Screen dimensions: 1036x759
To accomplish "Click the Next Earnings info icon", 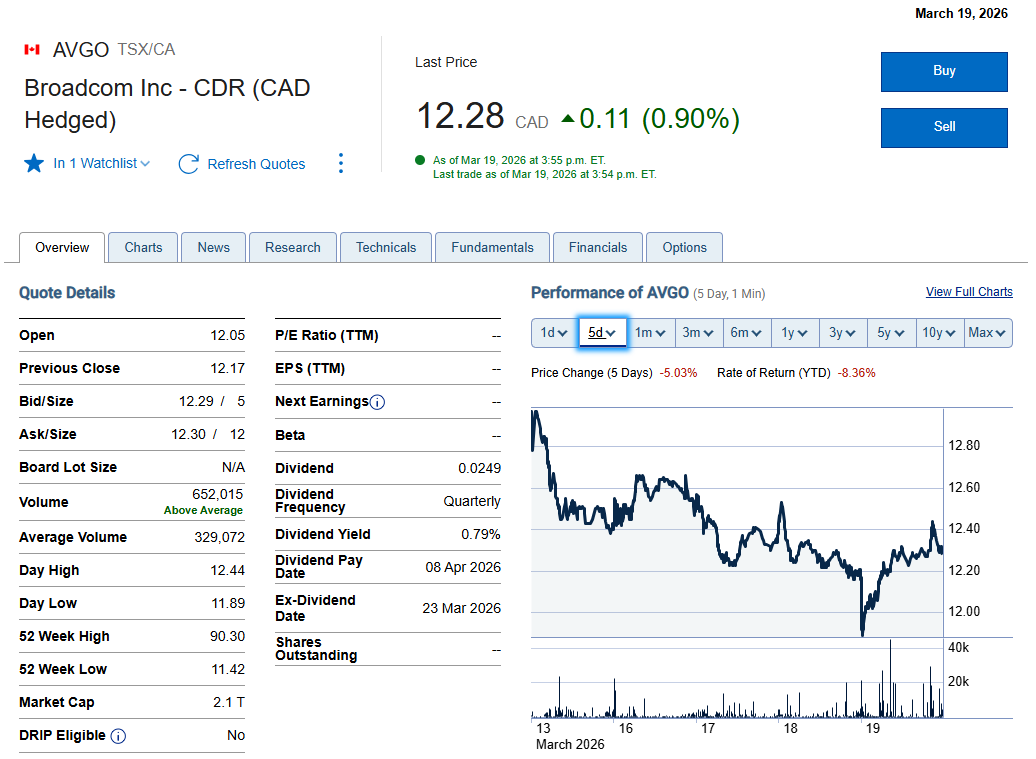I will click(x=377, y=402).
